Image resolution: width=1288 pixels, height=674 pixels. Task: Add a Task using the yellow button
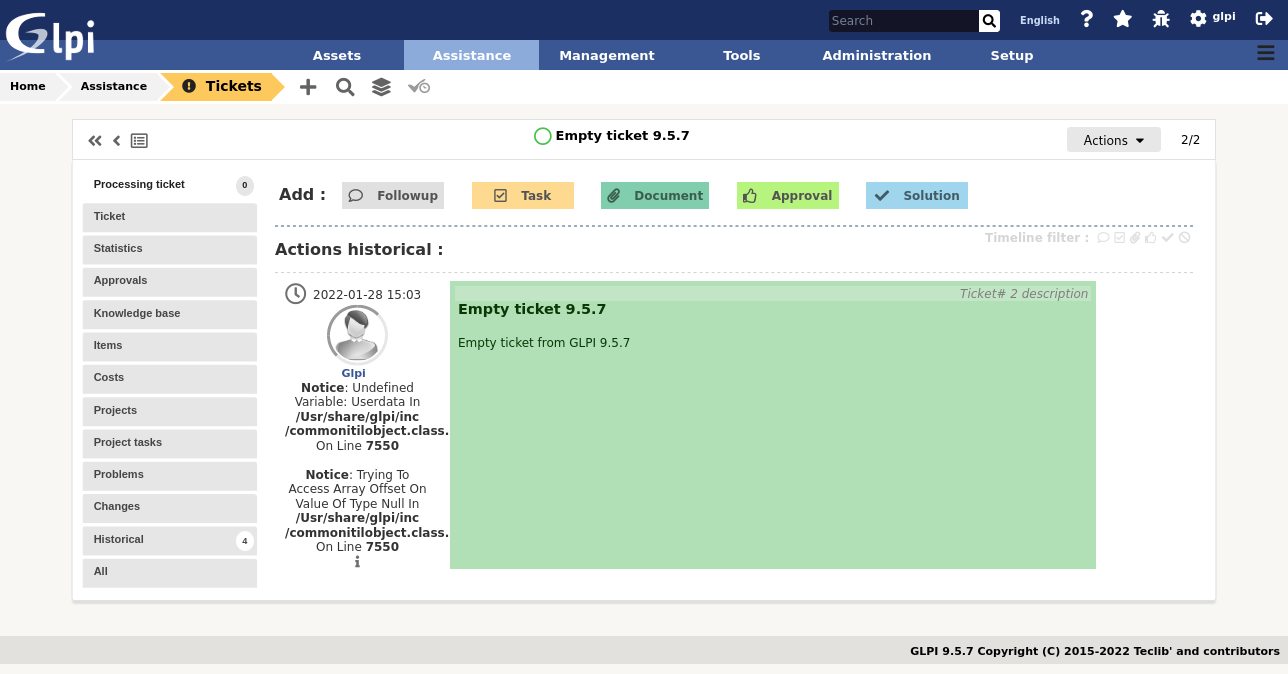[522, 195]
